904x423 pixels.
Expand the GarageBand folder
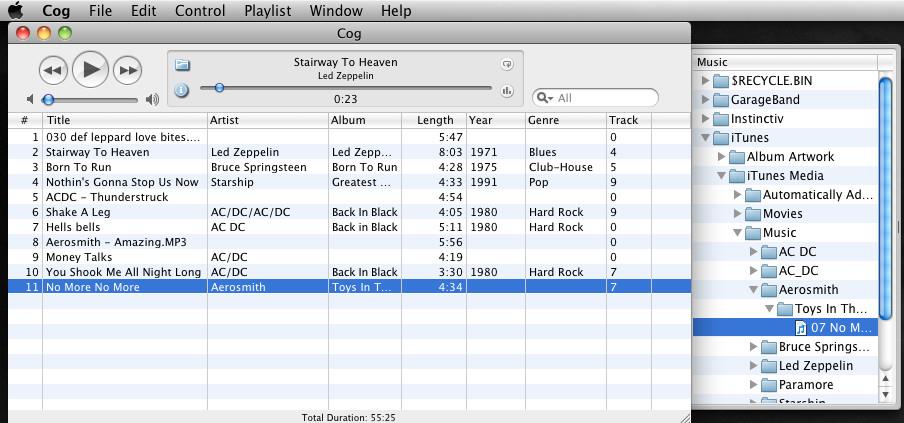[x=705, y=100]
